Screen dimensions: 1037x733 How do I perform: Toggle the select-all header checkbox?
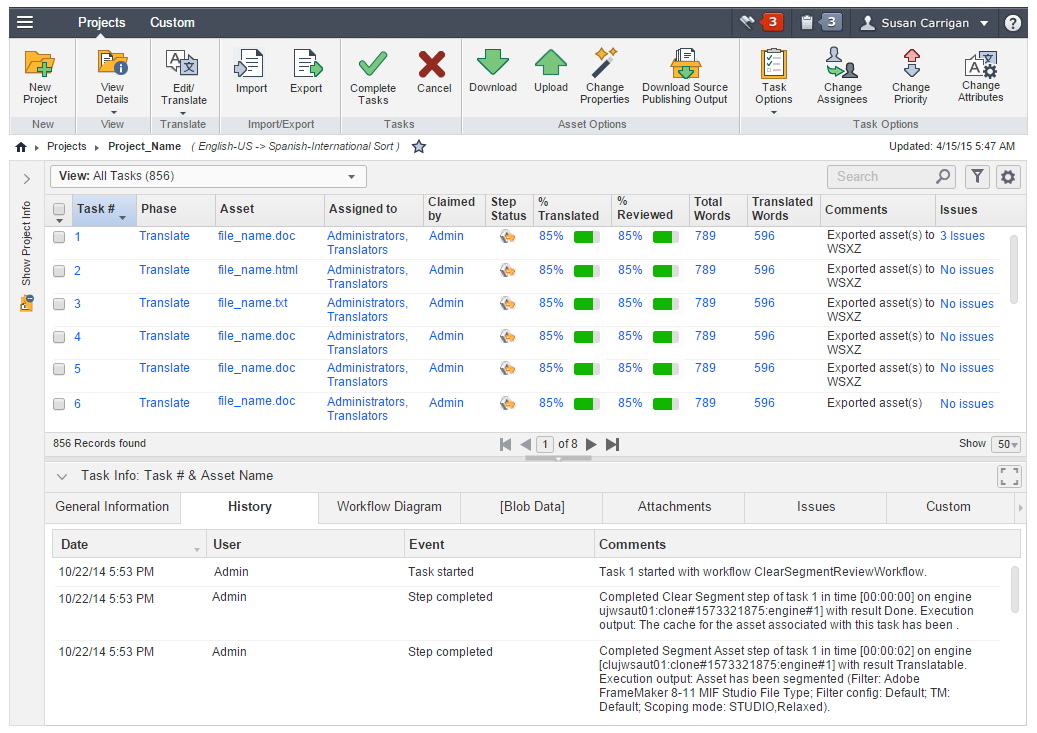pyautogui.click(x=59, y=210)
